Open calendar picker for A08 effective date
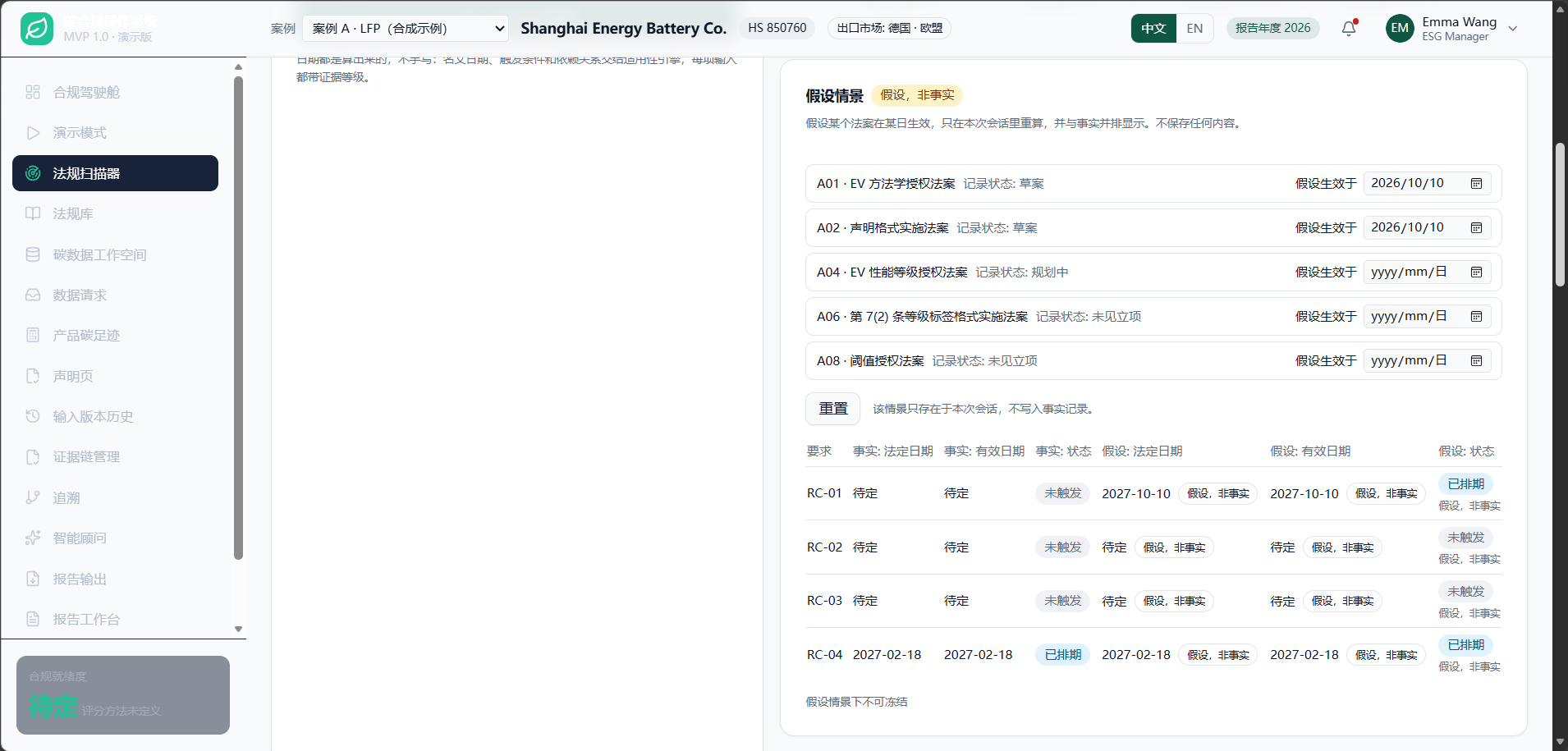Screen dimensions: 1568x751 1476,360
